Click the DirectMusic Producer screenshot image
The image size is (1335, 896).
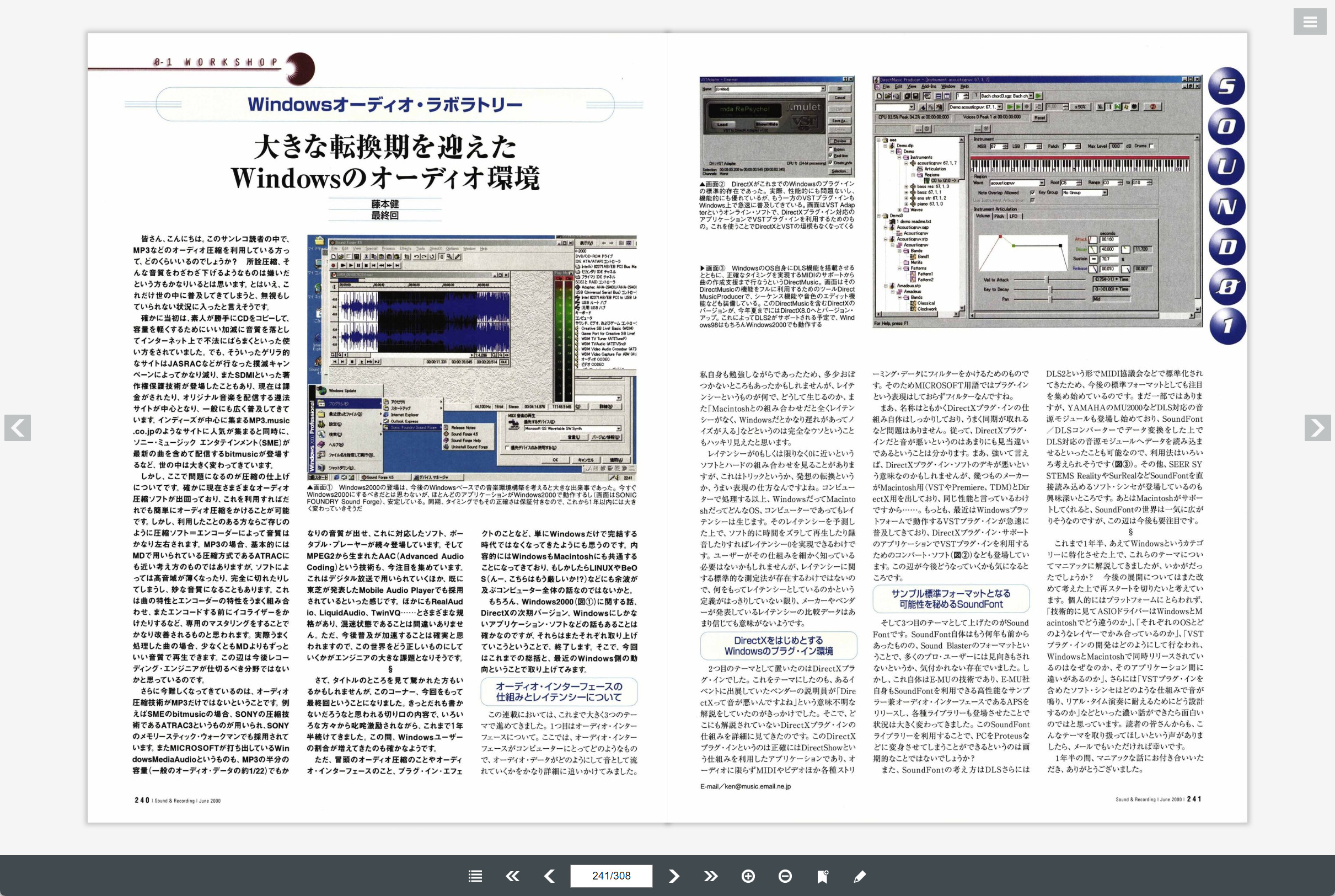[x=1037, y=201]
